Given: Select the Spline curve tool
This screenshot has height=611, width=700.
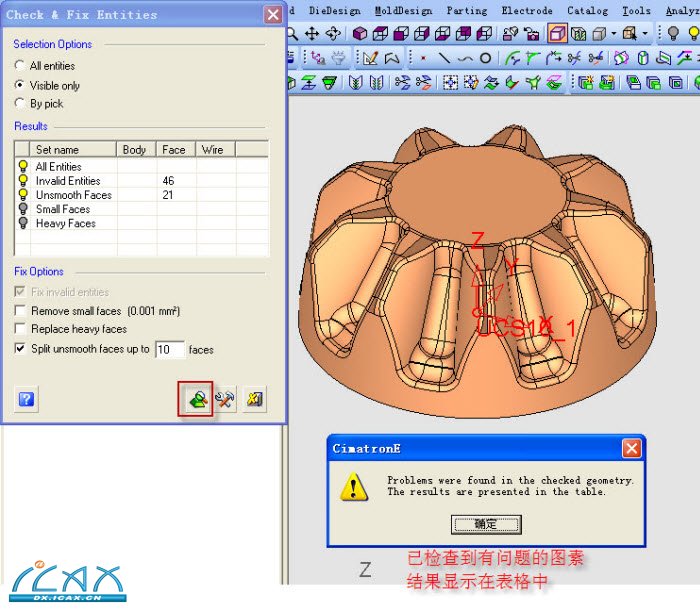Looking at the screenshot, I should click(466, 58).
